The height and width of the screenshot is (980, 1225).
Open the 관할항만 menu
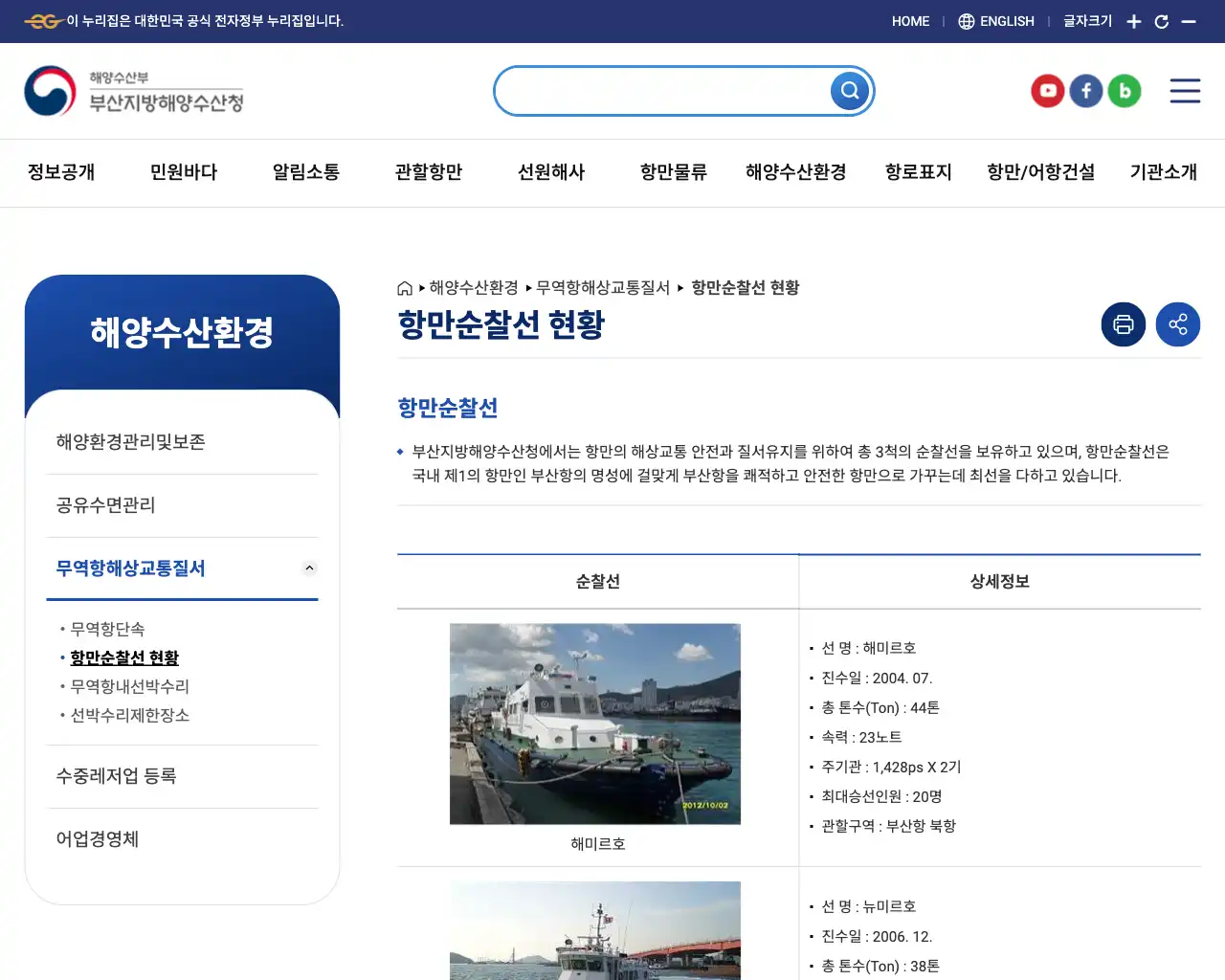[429, 172]
